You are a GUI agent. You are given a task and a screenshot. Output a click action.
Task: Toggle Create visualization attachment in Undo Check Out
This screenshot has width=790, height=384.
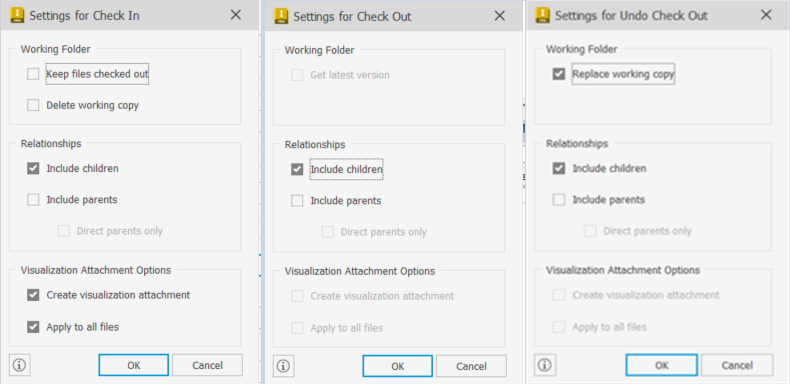559,295
